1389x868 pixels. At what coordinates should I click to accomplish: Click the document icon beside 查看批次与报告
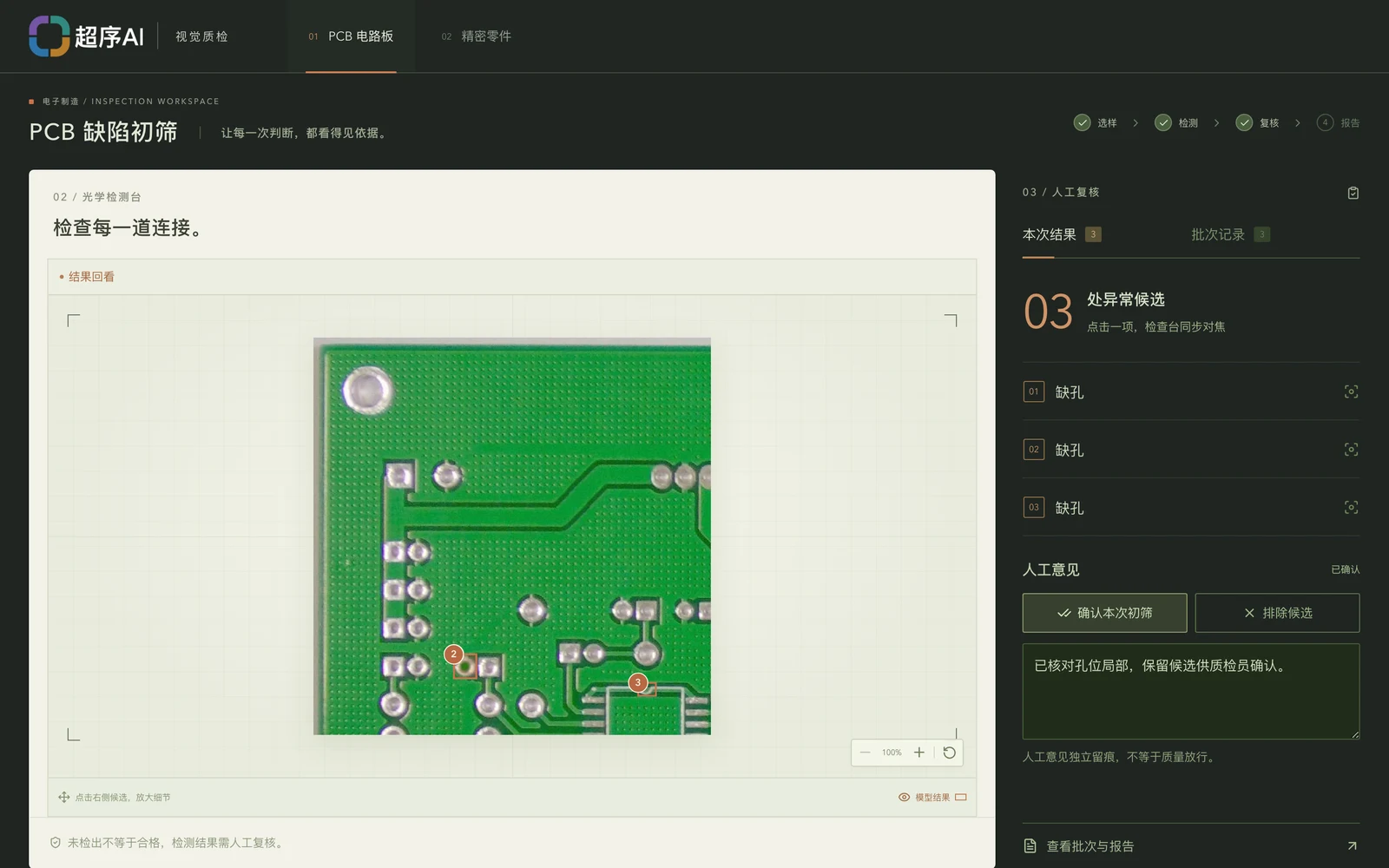click(x=1030, y=846)
